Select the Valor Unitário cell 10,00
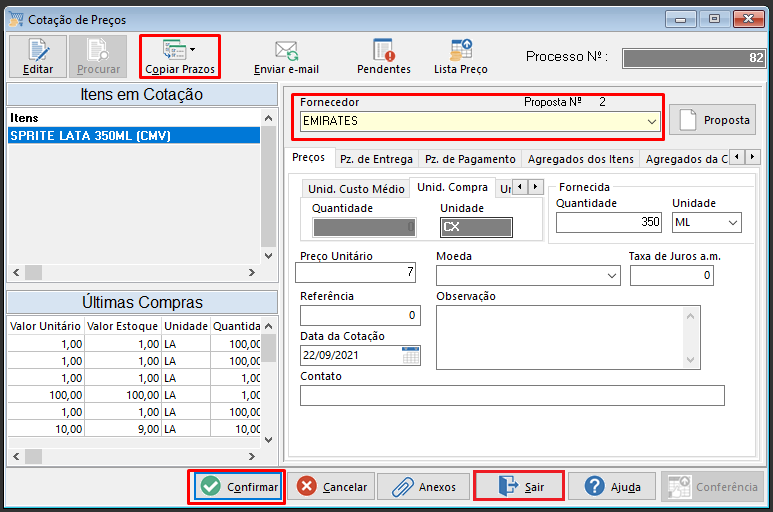 click(45, 429)
